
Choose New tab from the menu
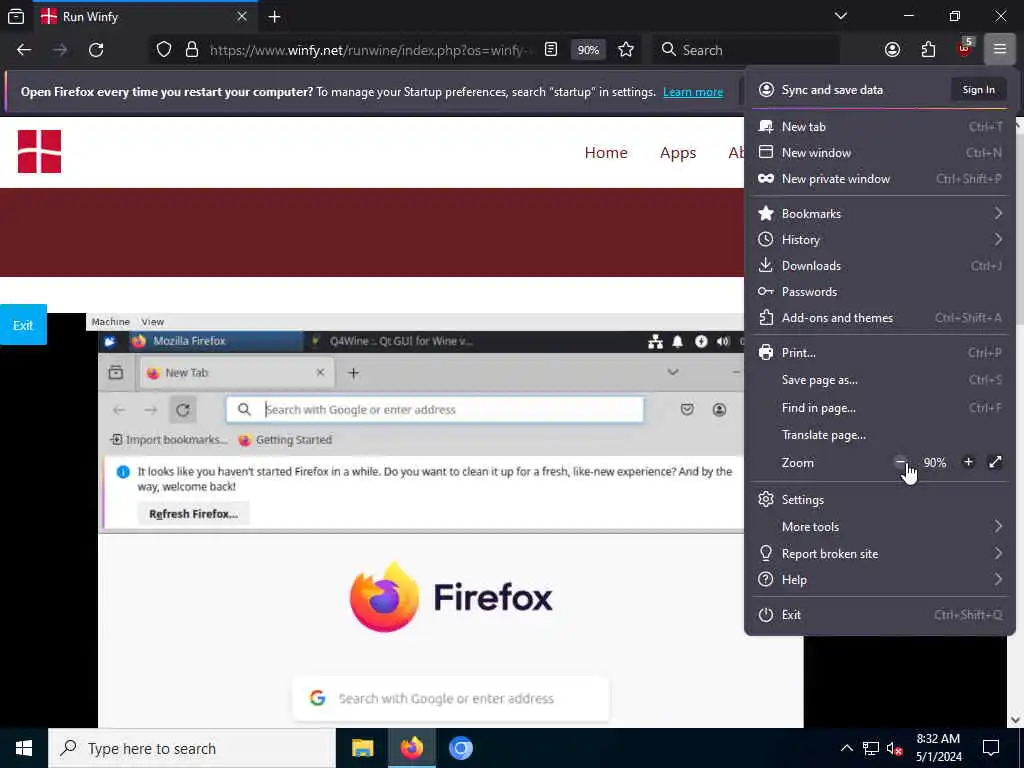coord(880,127)
